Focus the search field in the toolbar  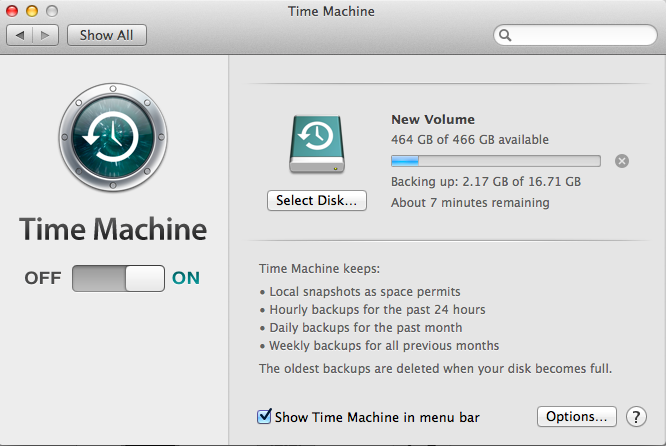(575, 35)
